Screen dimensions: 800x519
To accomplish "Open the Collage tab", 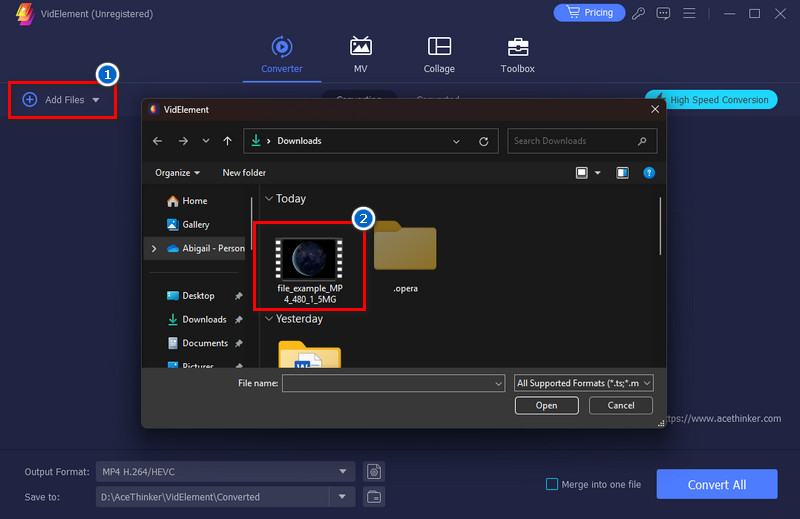I will (439, 55).
